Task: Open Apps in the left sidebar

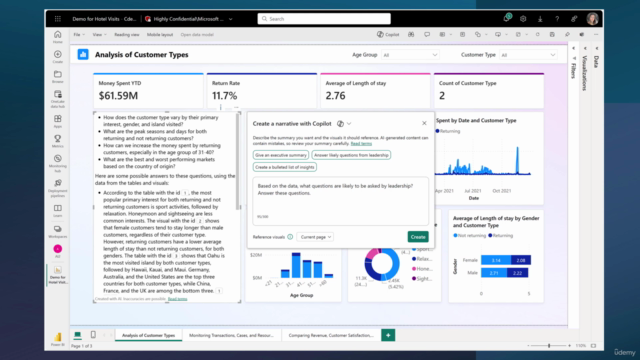Action: pos(58,121)
